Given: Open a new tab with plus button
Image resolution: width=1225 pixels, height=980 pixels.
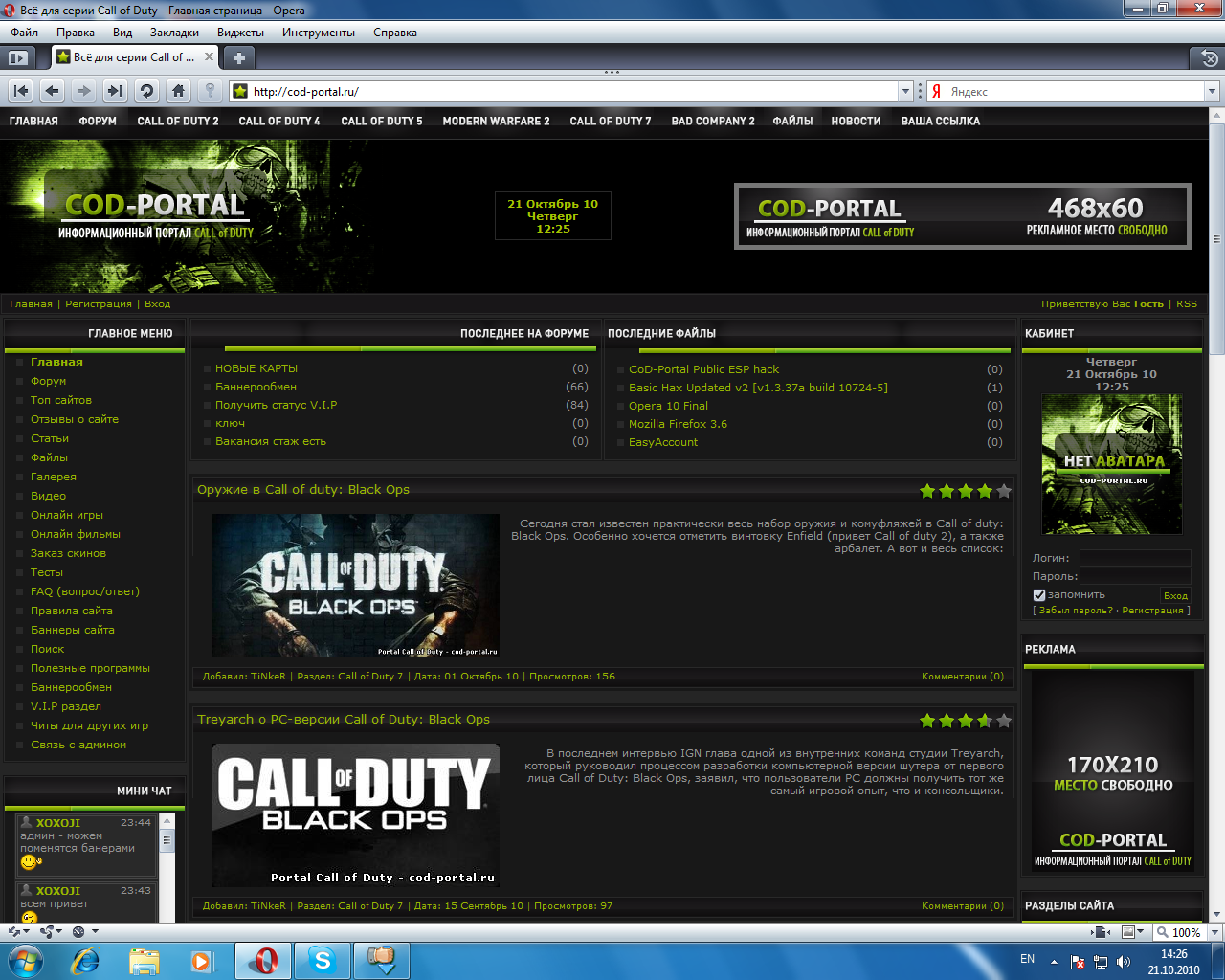Looking at the screenshot, I should coord(239,57).
